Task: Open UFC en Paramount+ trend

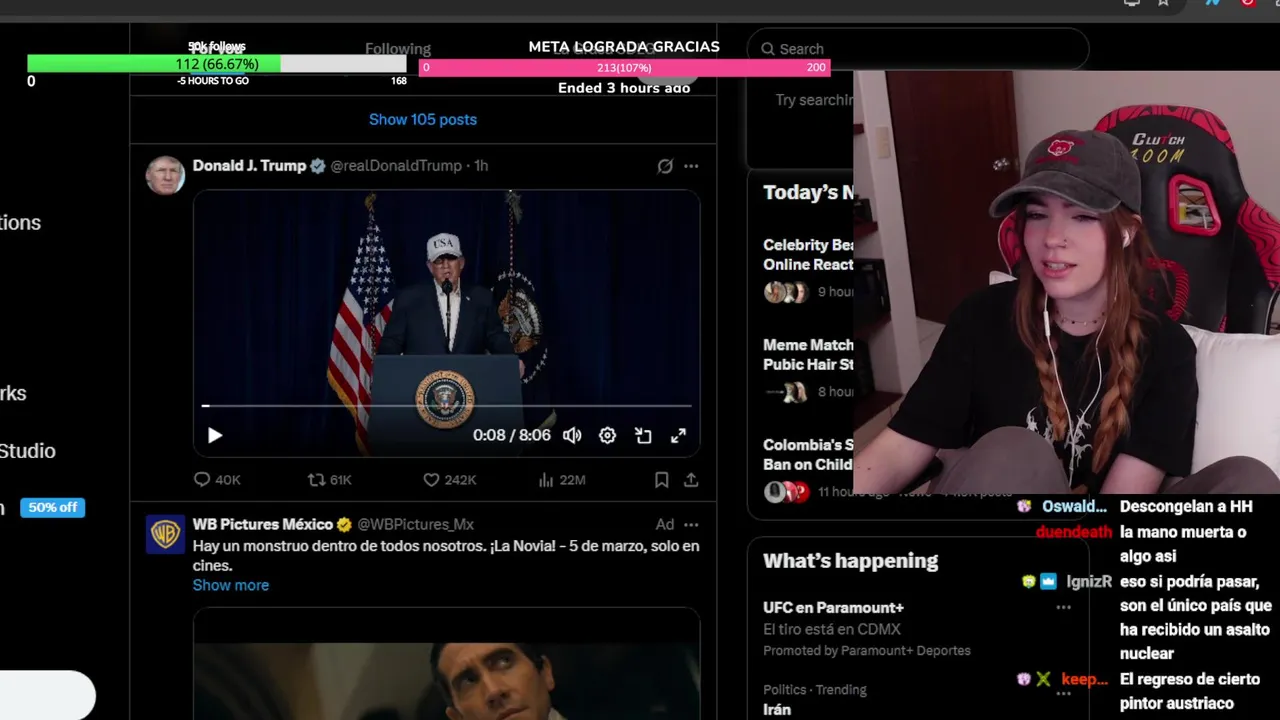Action: point(833,608)
